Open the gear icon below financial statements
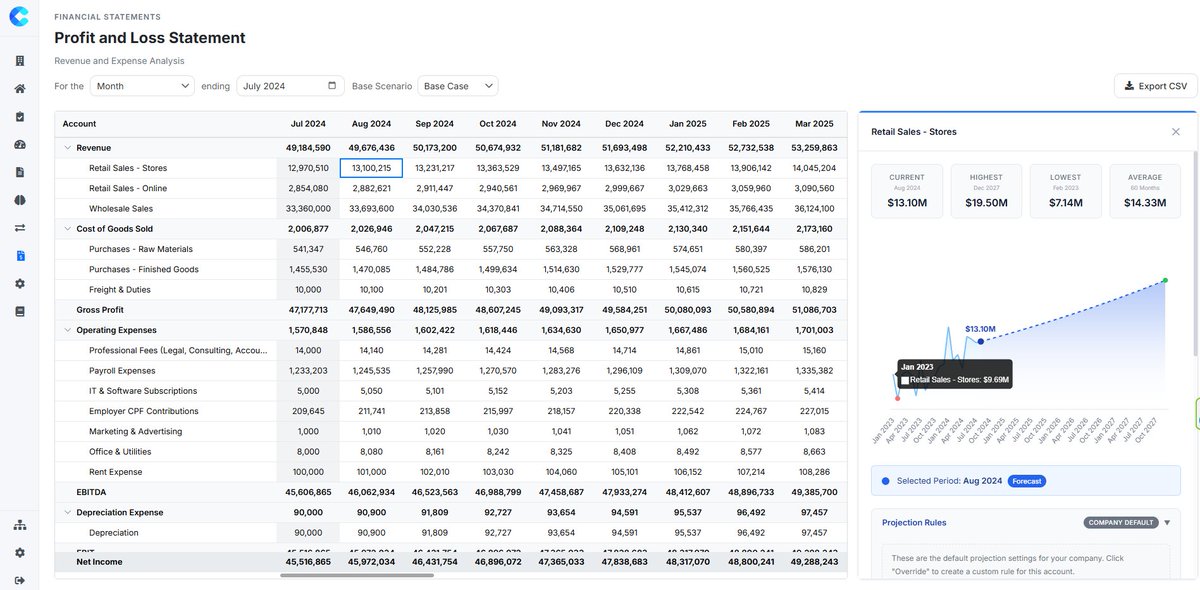The width and height of the screenshot is (1200, 590). 19,284
